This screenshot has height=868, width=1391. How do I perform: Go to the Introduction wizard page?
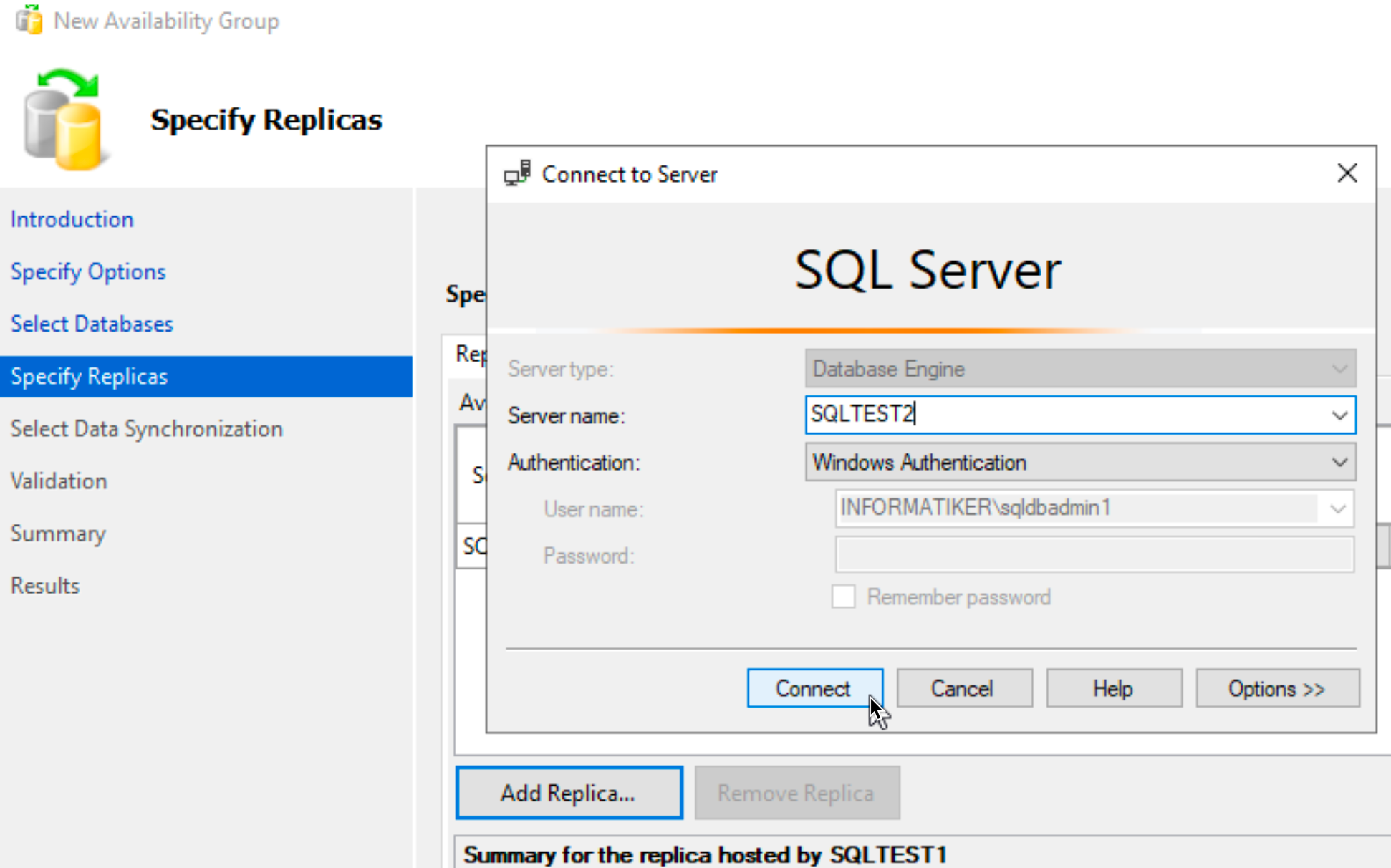pyautogui.click(x=72, y=219)
